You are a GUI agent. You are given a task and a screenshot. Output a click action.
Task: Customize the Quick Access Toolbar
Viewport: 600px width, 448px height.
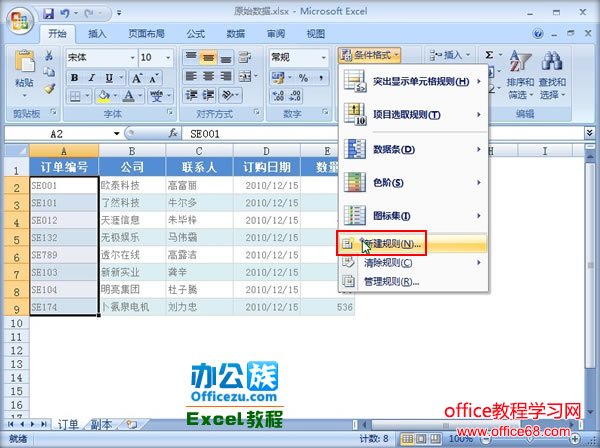point(119,13)
